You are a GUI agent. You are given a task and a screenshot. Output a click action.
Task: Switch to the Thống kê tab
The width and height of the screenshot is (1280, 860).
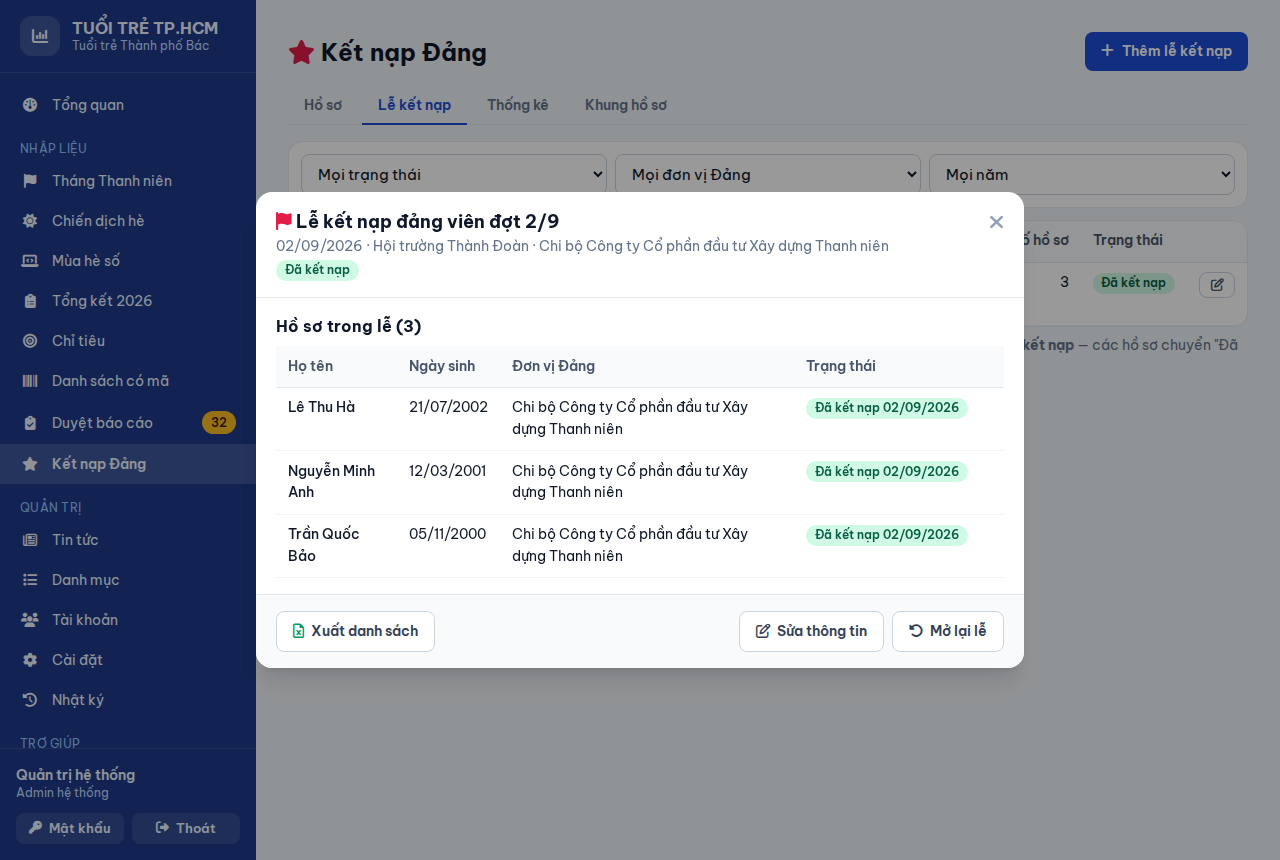point(518,105)
